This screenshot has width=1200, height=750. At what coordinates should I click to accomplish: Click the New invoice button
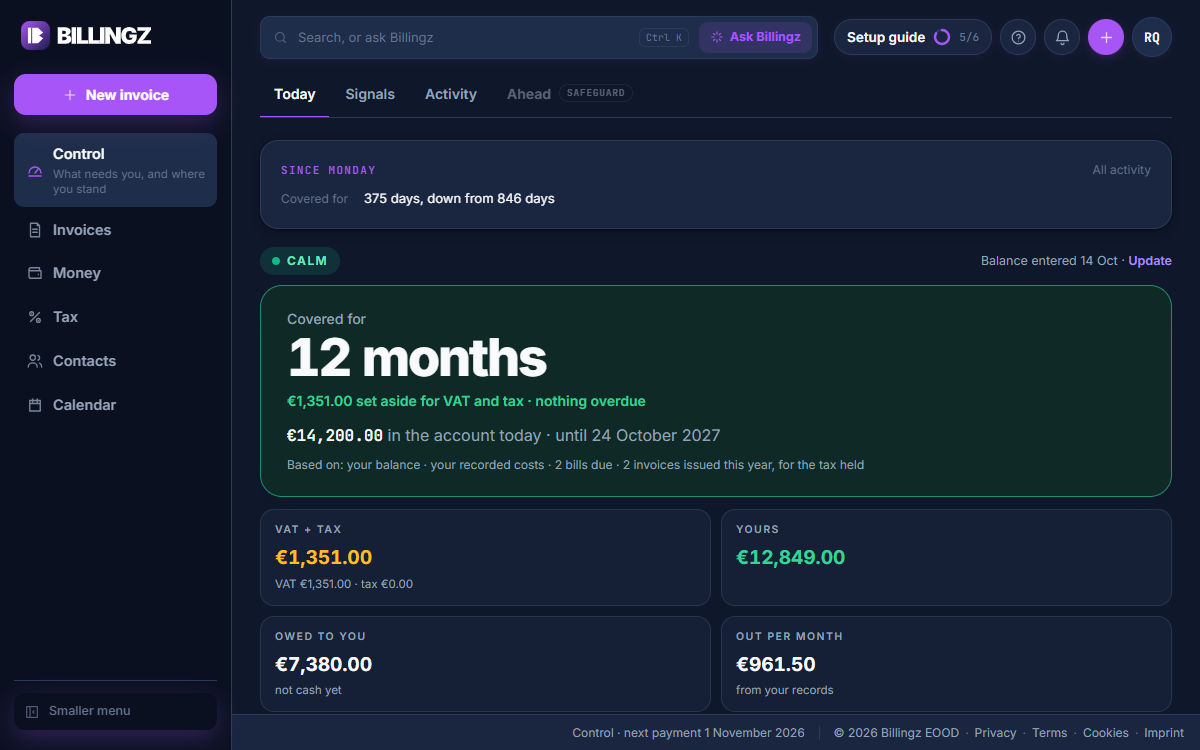pos(115,95)
